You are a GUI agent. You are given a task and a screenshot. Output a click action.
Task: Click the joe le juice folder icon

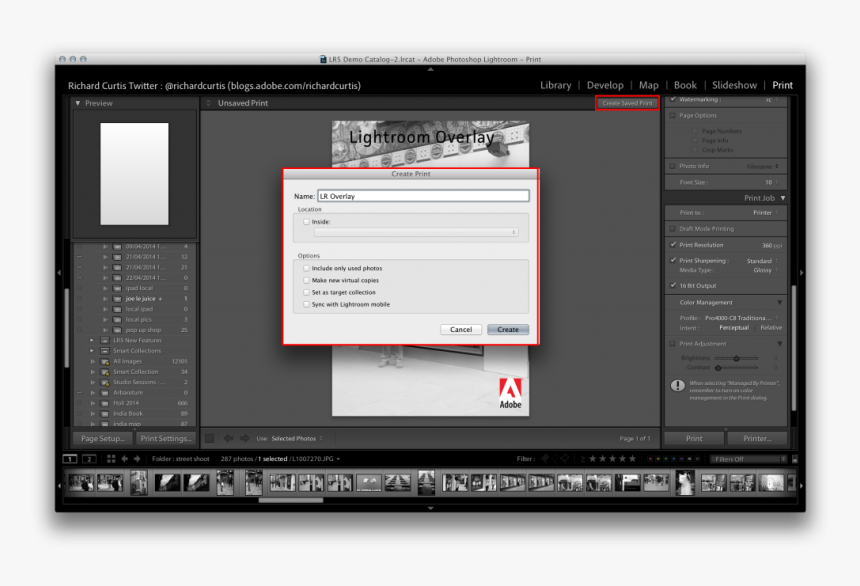point(117,298)
